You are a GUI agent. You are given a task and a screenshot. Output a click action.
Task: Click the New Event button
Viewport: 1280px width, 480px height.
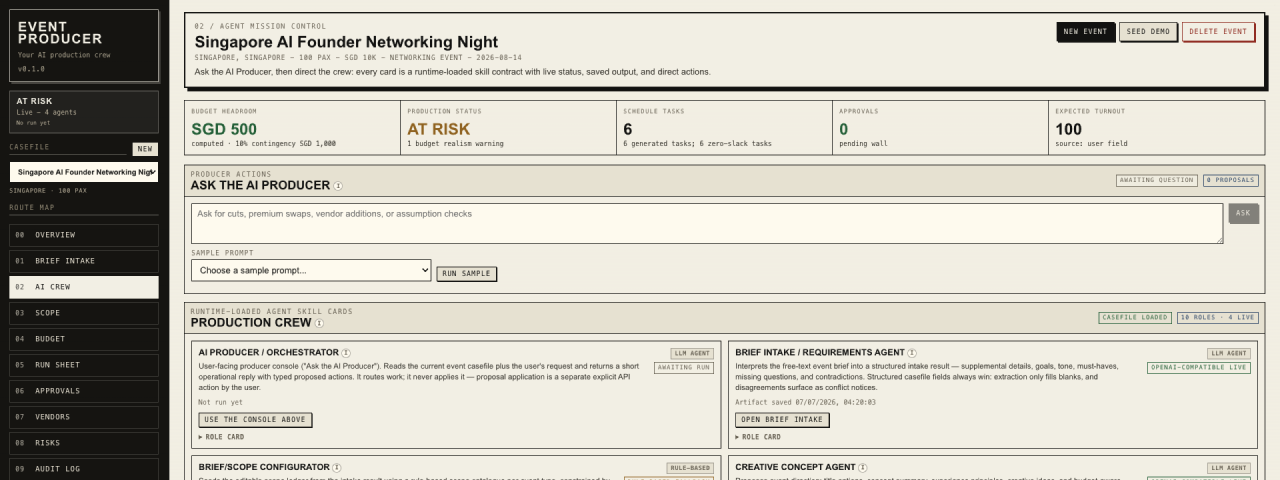(1085, 32)
